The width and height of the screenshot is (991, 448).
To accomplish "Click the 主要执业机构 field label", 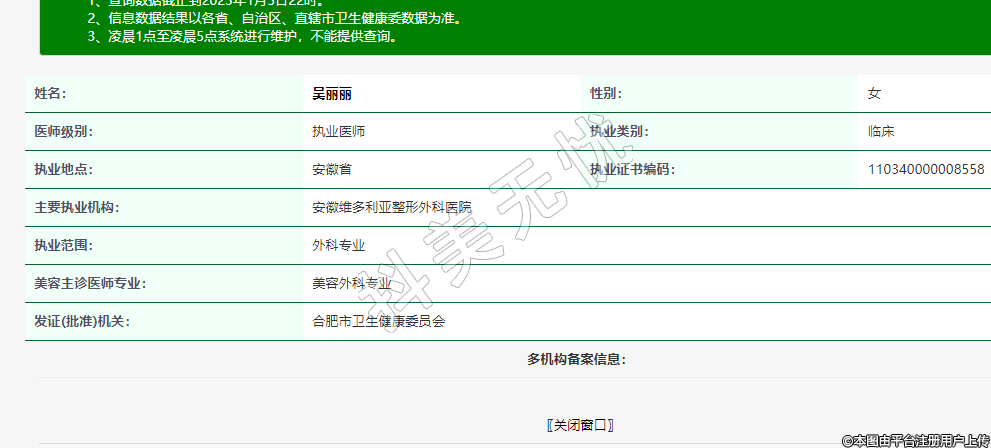I will point(76,207).
